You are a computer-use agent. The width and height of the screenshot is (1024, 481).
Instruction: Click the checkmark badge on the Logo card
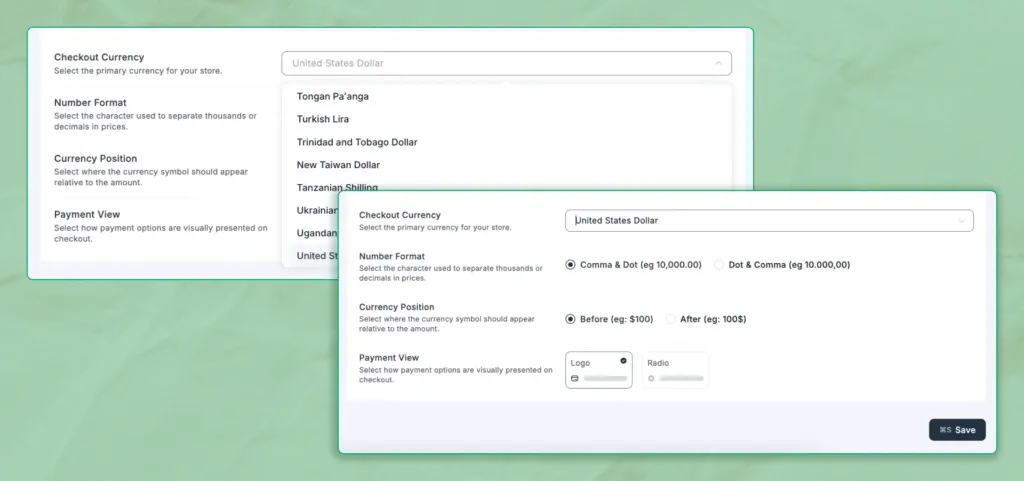623,360
